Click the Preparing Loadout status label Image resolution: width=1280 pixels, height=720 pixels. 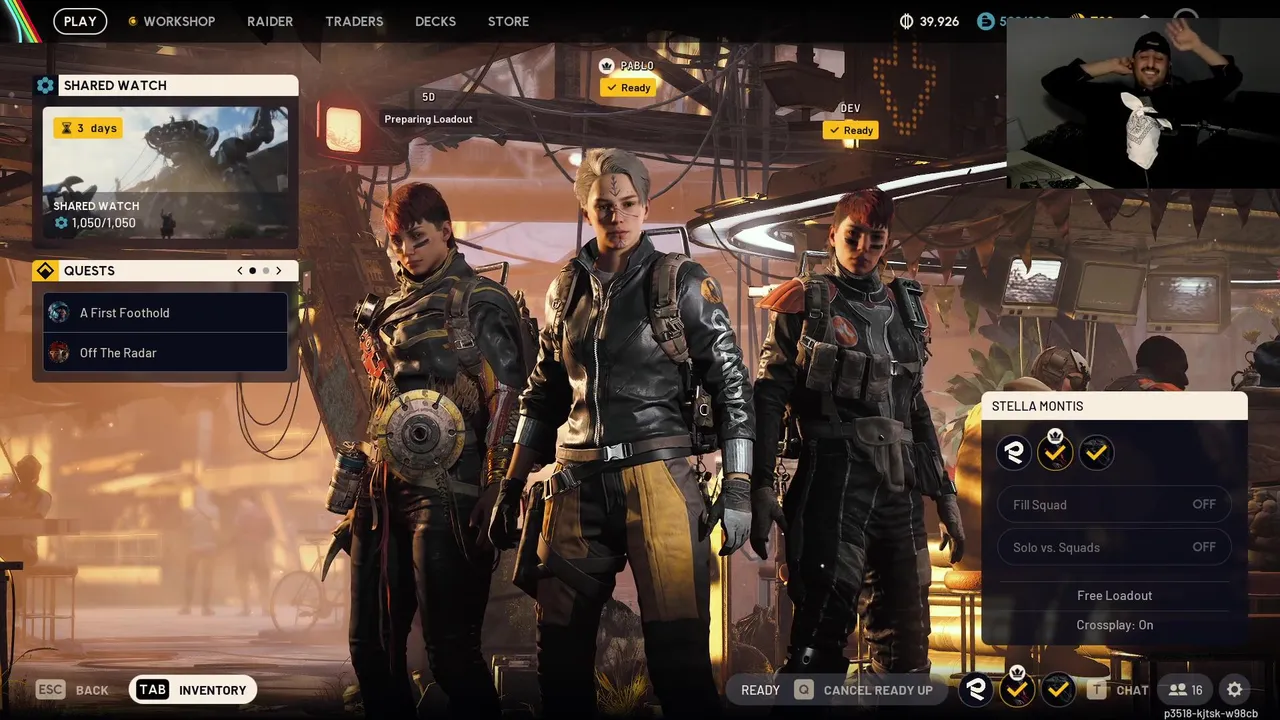point(428,119)
